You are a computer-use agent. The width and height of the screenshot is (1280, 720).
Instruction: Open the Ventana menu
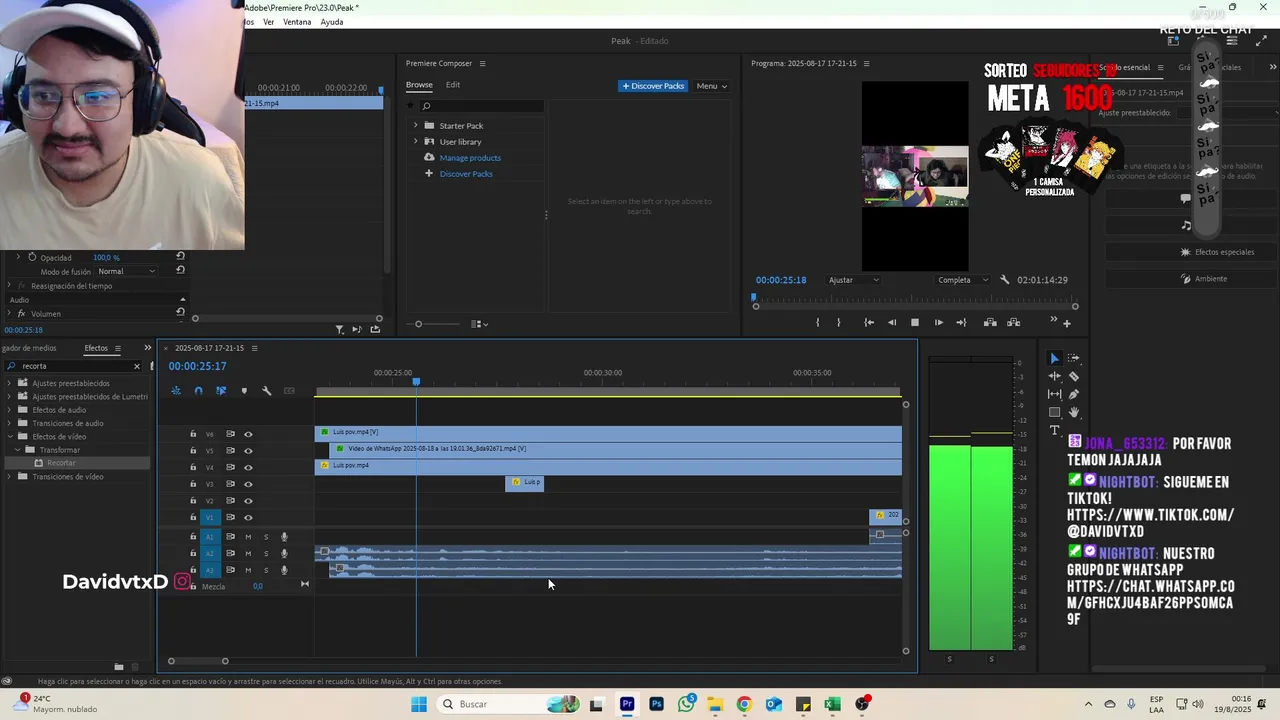[297, 22]
